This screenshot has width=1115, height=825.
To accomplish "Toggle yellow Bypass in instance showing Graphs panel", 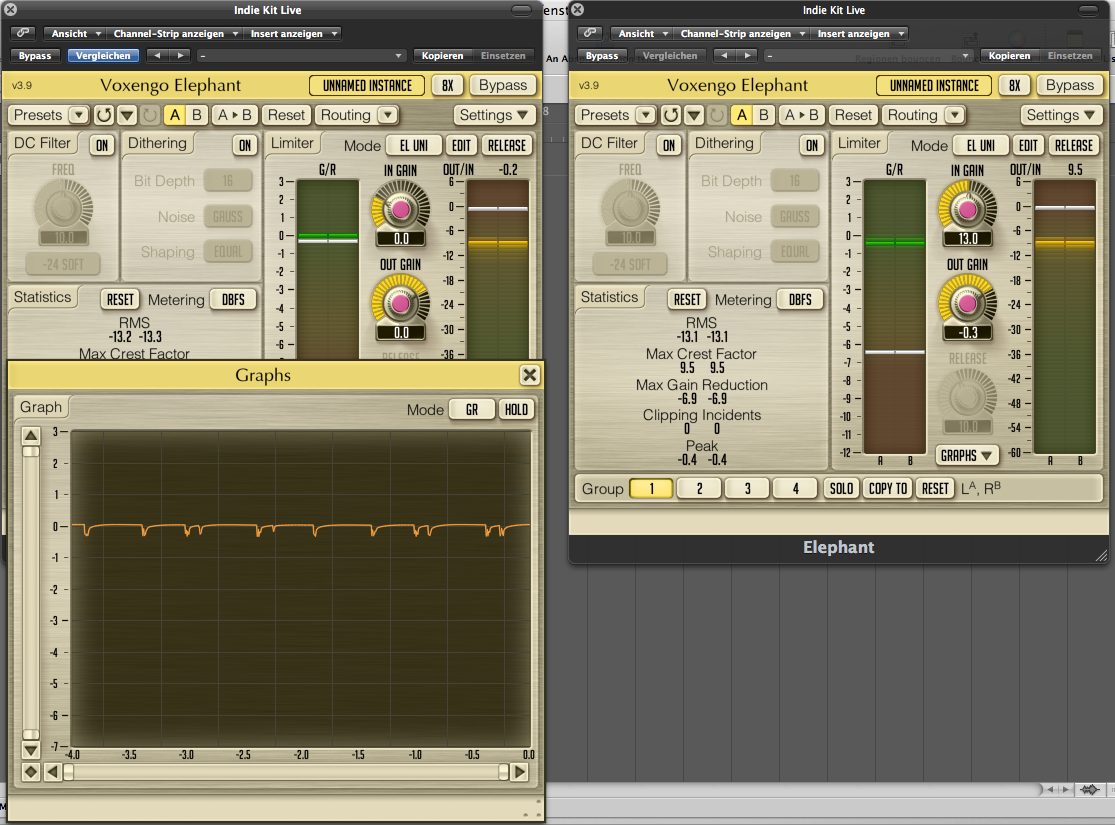I will [x=503, y=85].
